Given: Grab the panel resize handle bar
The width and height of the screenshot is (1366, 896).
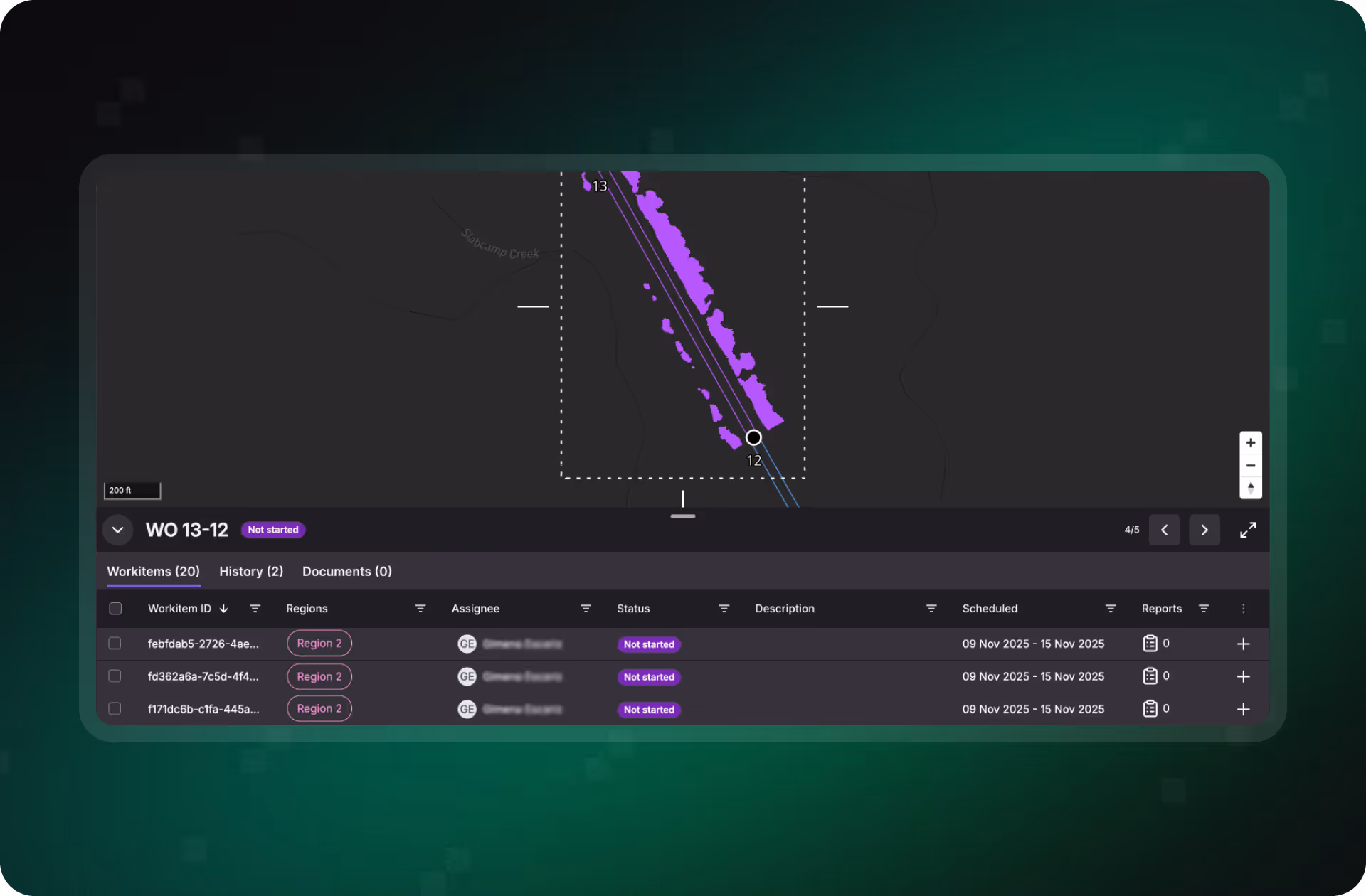Looking at the screenshot, I should coord(682,516).
